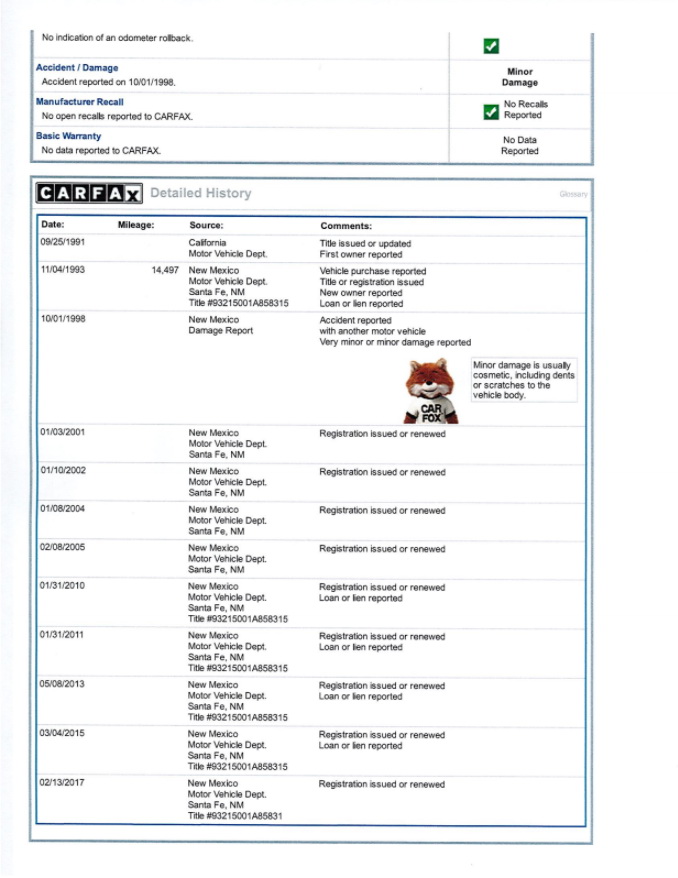Image resolution: width=678 pixels, height=878 pixels.
Task: Open the Accident / Damage heading link
Action: click(x=77, y=68)
